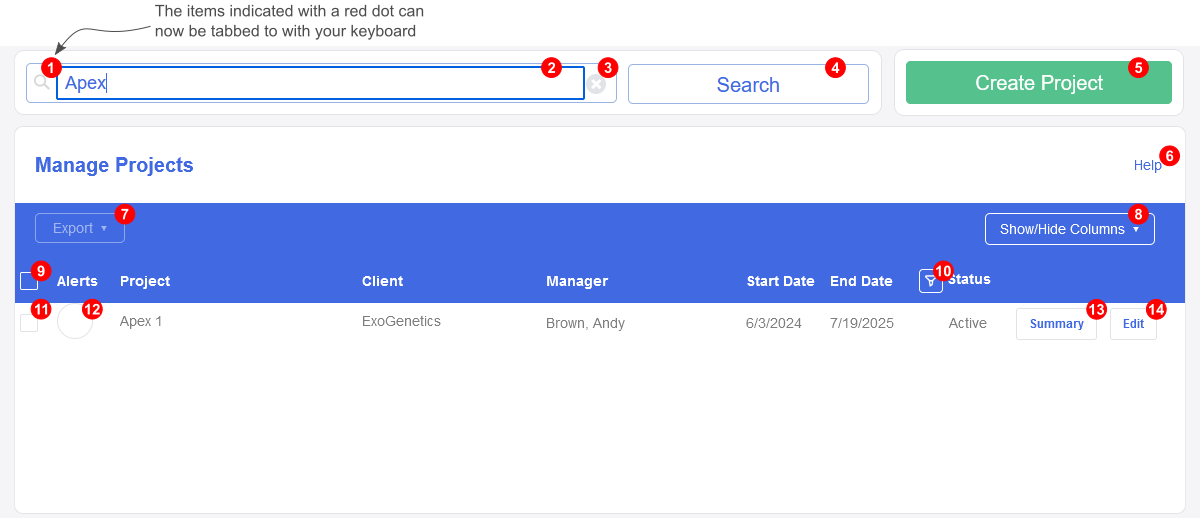Click the Active status cell
The height and width of the screenshot is (518, 1200).
(968, 323)
